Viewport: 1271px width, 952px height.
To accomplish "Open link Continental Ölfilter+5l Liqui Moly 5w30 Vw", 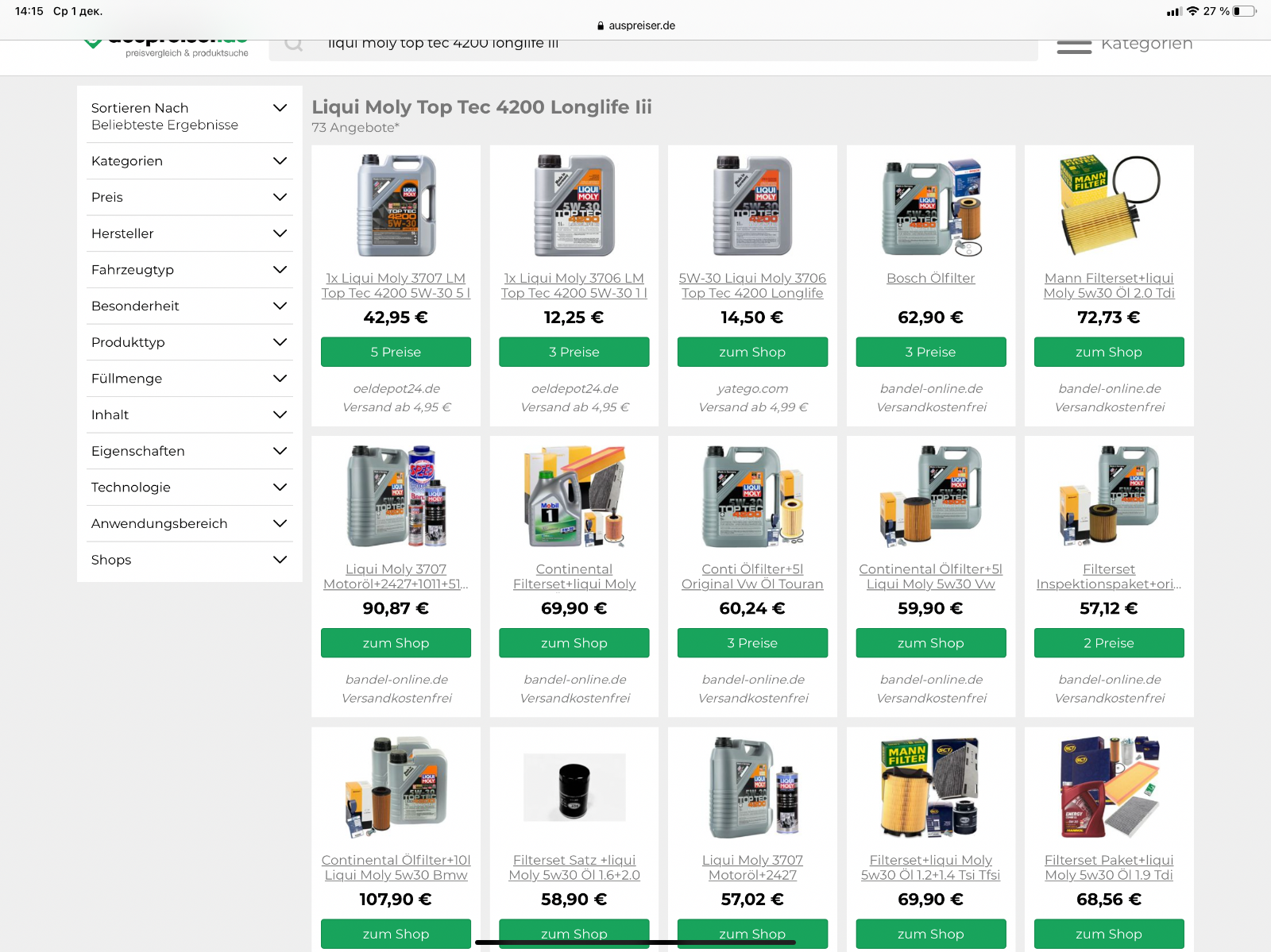I will [931, 576].
